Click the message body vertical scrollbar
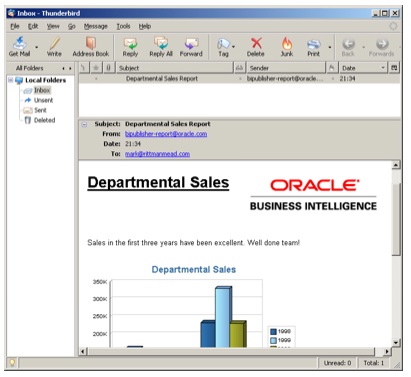 [x=396, y=253]
